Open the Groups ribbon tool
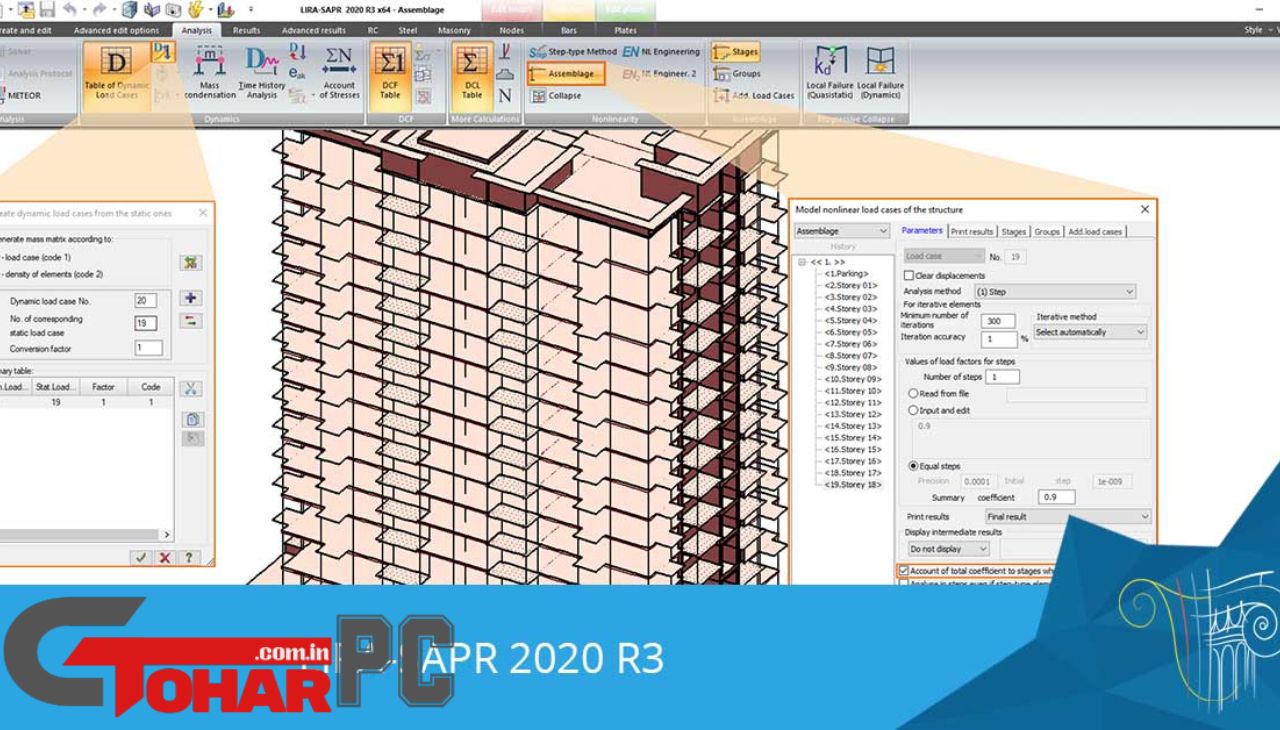 737,74
